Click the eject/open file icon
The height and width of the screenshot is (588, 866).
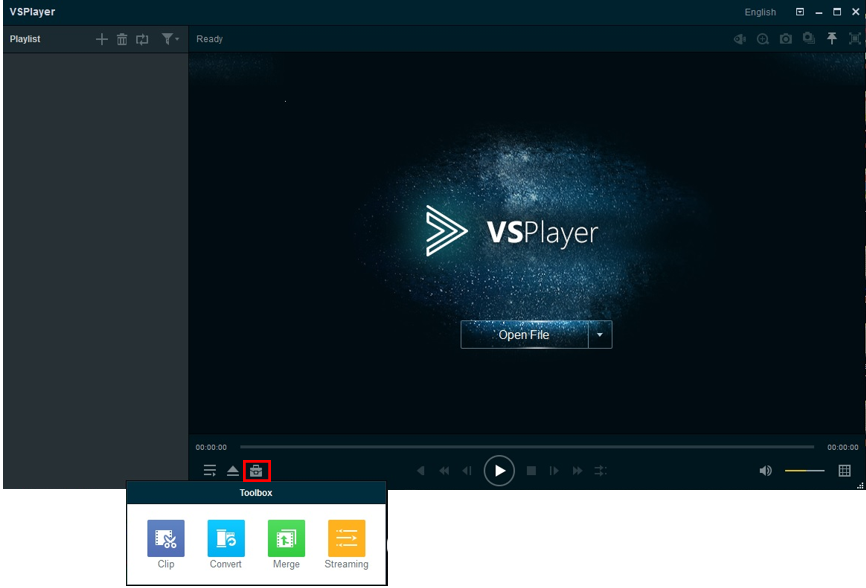(x=233, y=471)
